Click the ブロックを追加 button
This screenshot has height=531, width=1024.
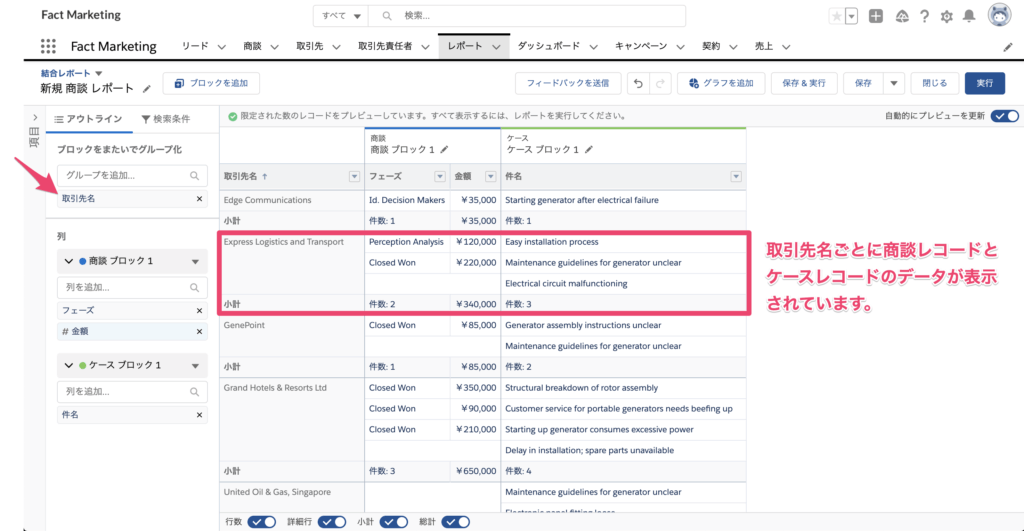(x=211, y=84)
